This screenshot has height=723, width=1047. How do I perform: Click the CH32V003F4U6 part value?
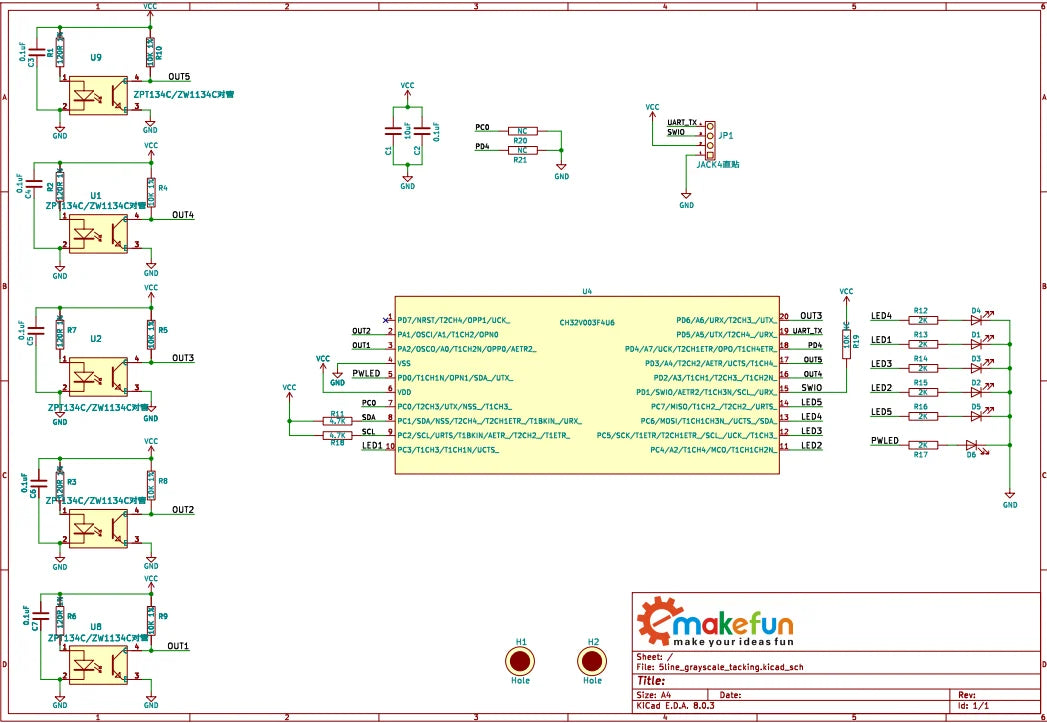coord(587,322)
